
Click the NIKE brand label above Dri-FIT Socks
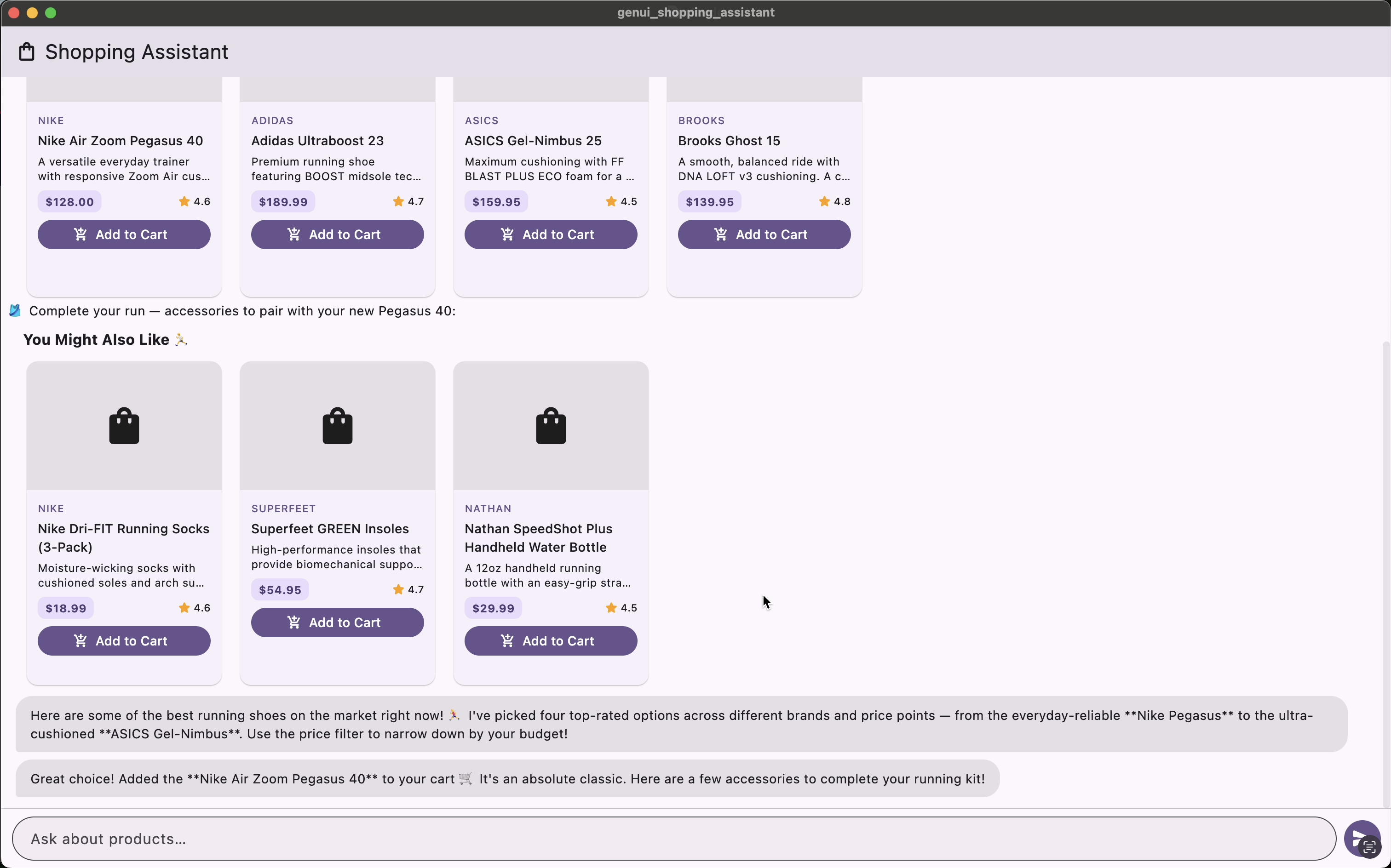(x=51, y=508)
